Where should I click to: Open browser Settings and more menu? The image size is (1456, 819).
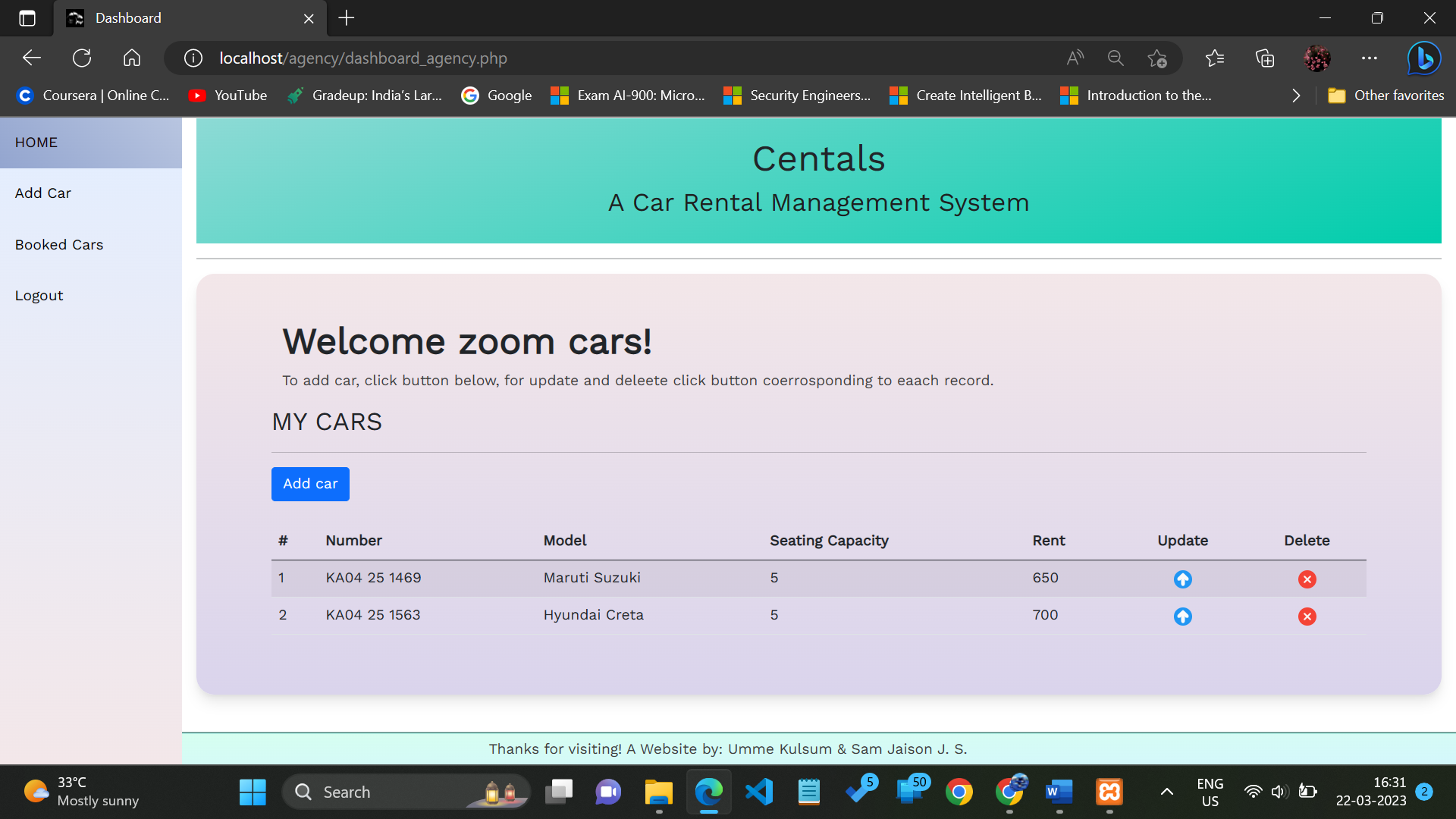click(x=1369, y=58)
